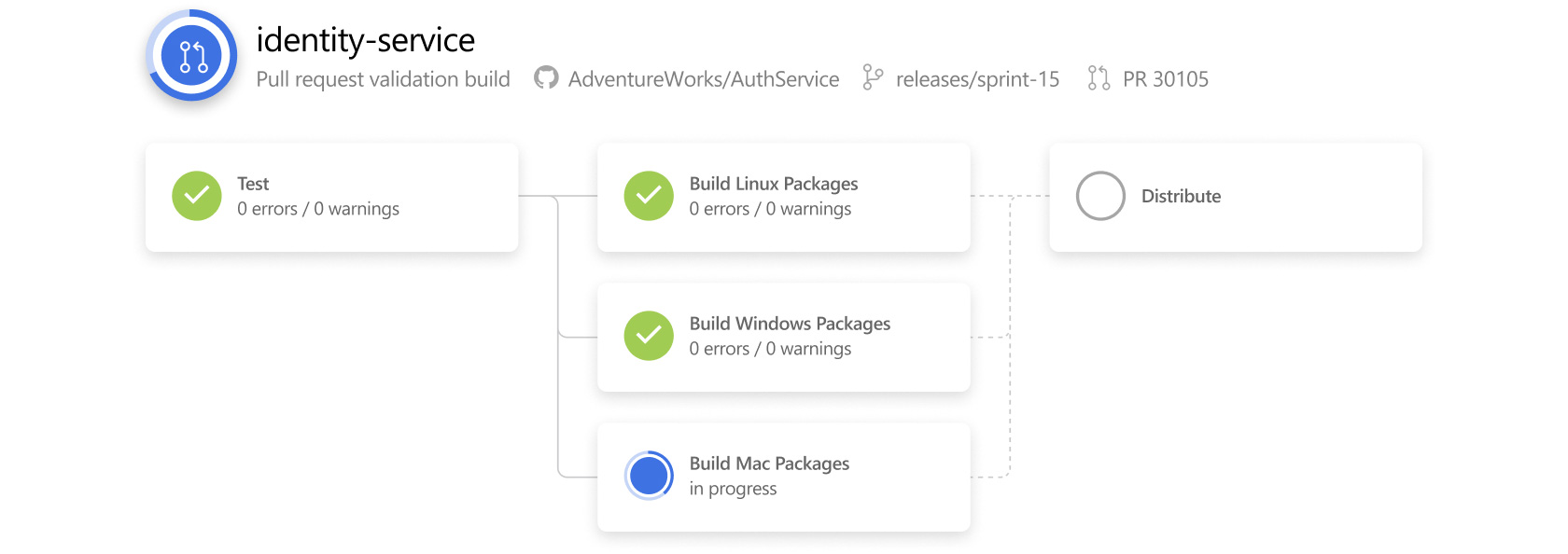Open pull request PR 30105

point(1165,79)
